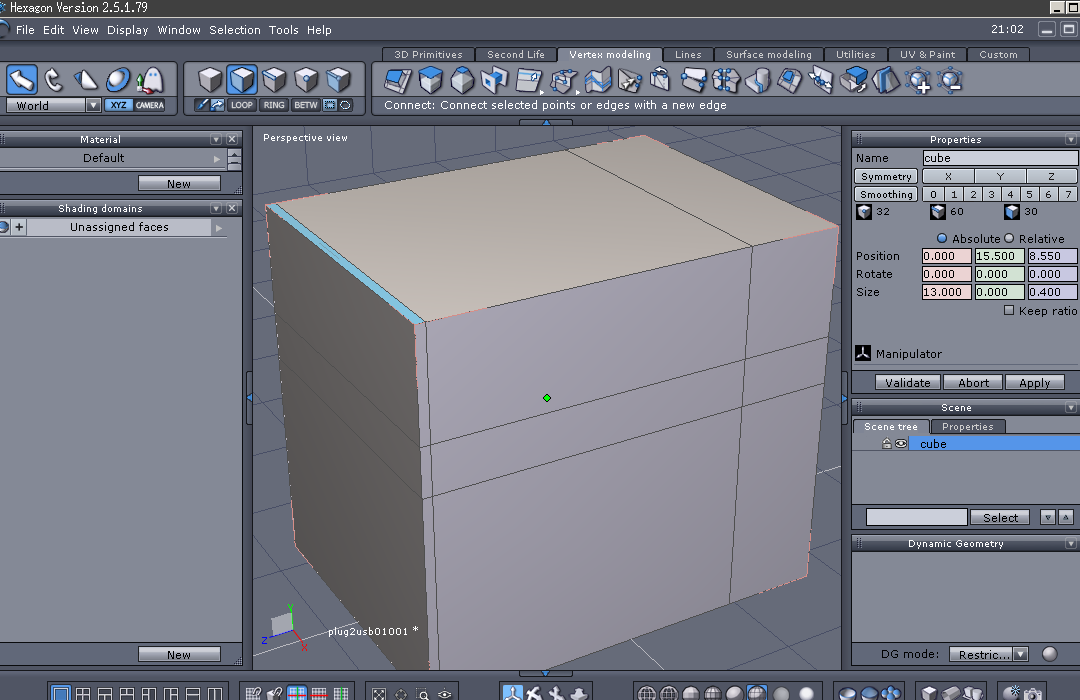Image resolution: width=1080 pixels, height=700 pixels.
Task: Expand the Unassigned faces arrow
Action: (x=219, y=228)
